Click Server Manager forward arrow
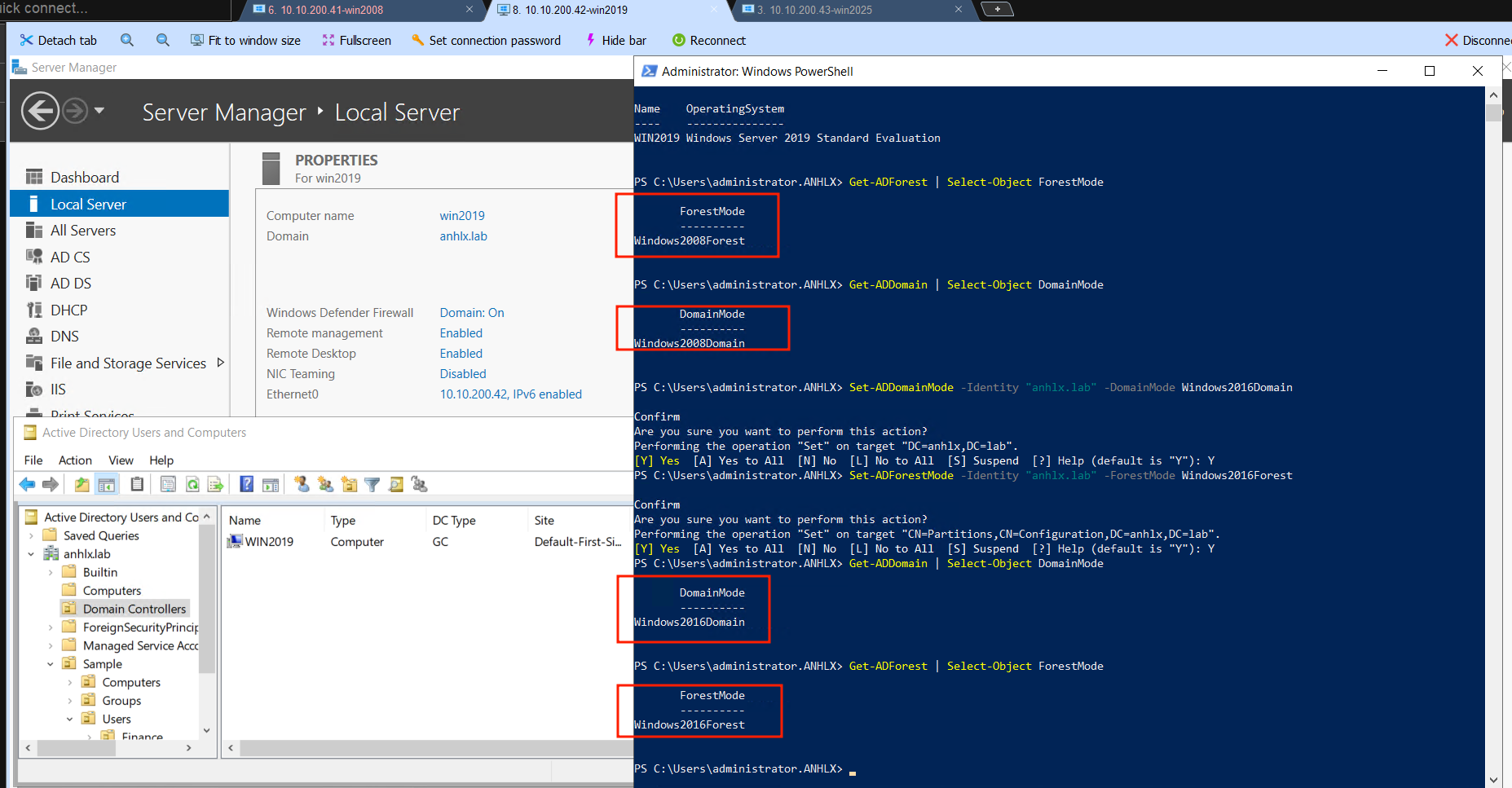This screenshot has width=1512, height=788. (75, 111)
